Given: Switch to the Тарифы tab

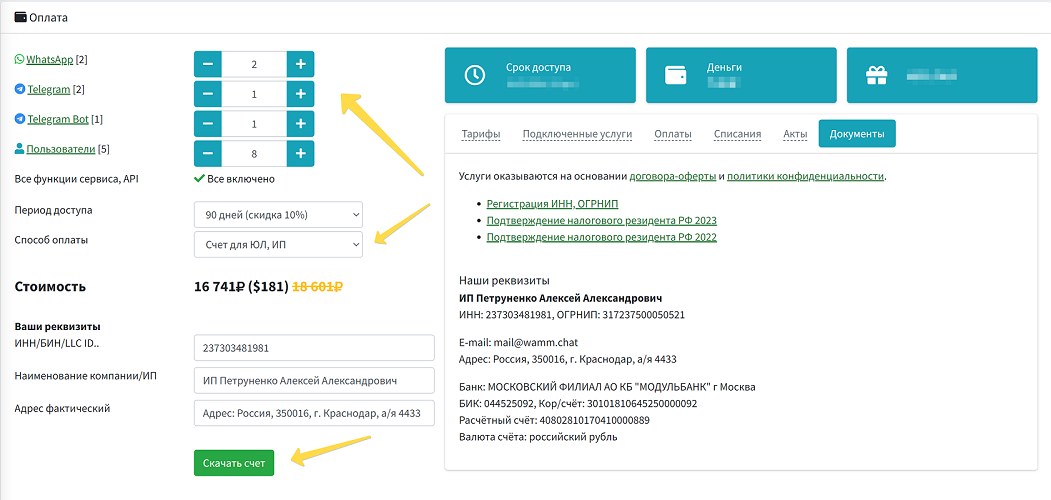Looking at the screenshot, I should click(x=481, y=134).
